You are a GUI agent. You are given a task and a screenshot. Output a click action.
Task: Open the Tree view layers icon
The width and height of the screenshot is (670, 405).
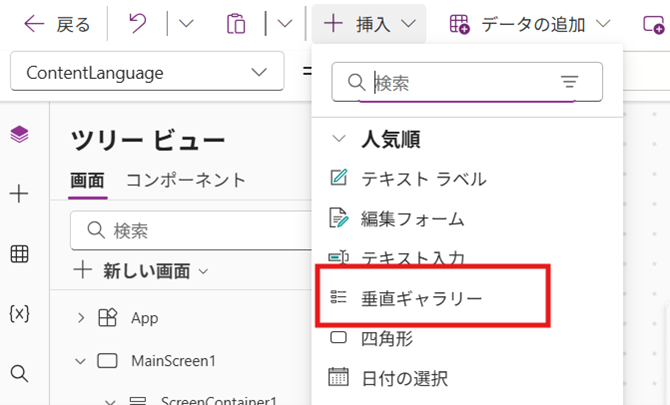tap(19, 135)
